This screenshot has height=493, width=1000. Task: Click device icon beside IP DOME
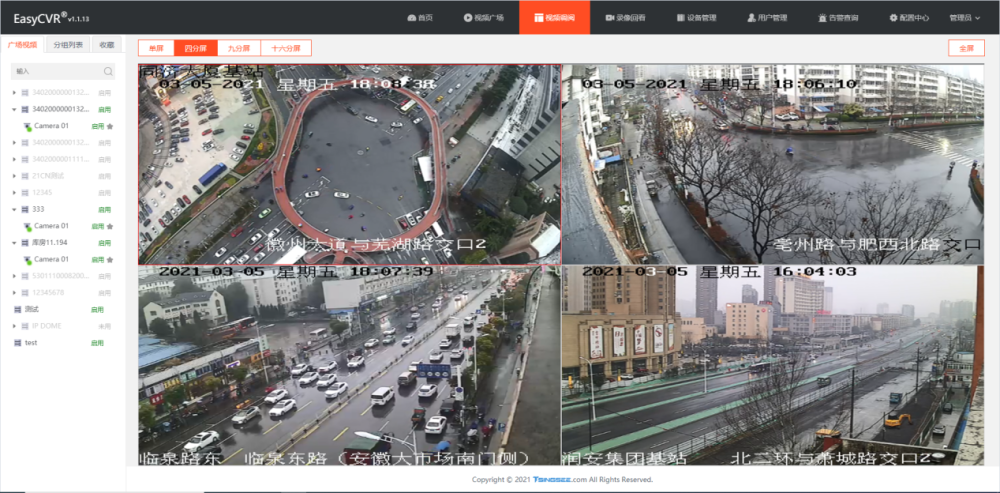click(x=25, y=326)
